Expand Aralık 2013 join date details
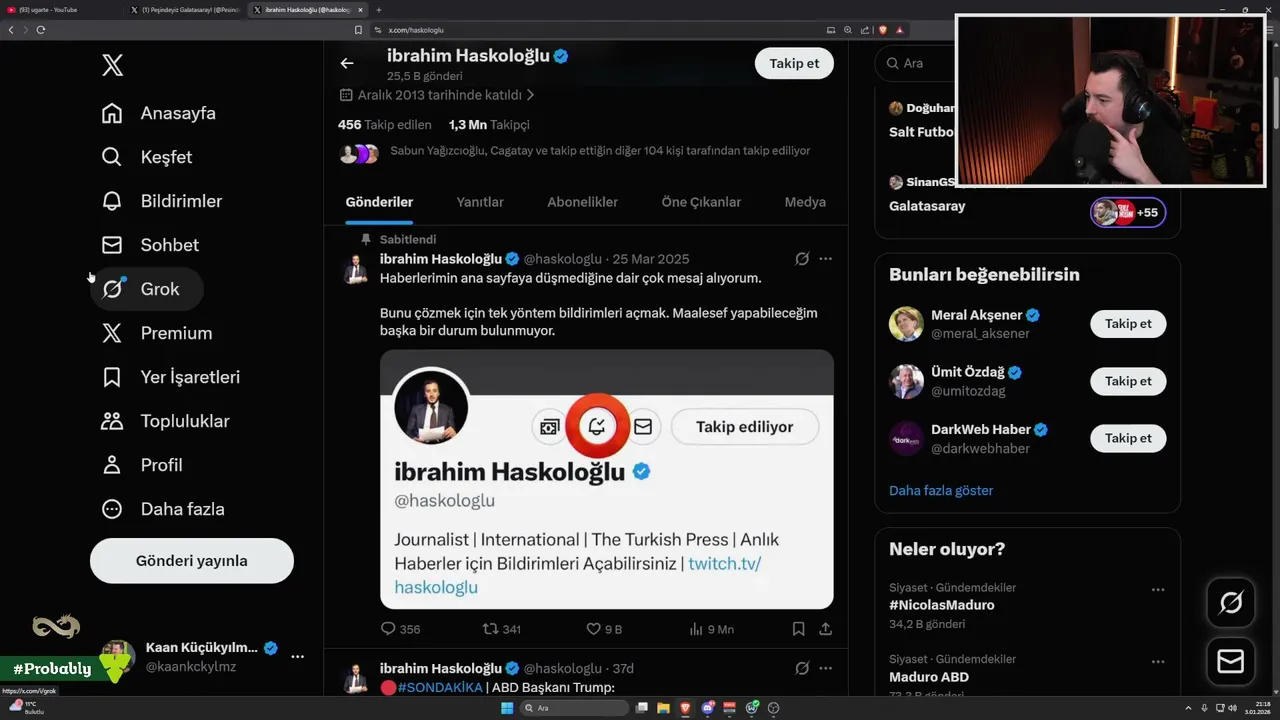Image resolution: width=1280 pixels, height=720 pixels. coord(437,95)
